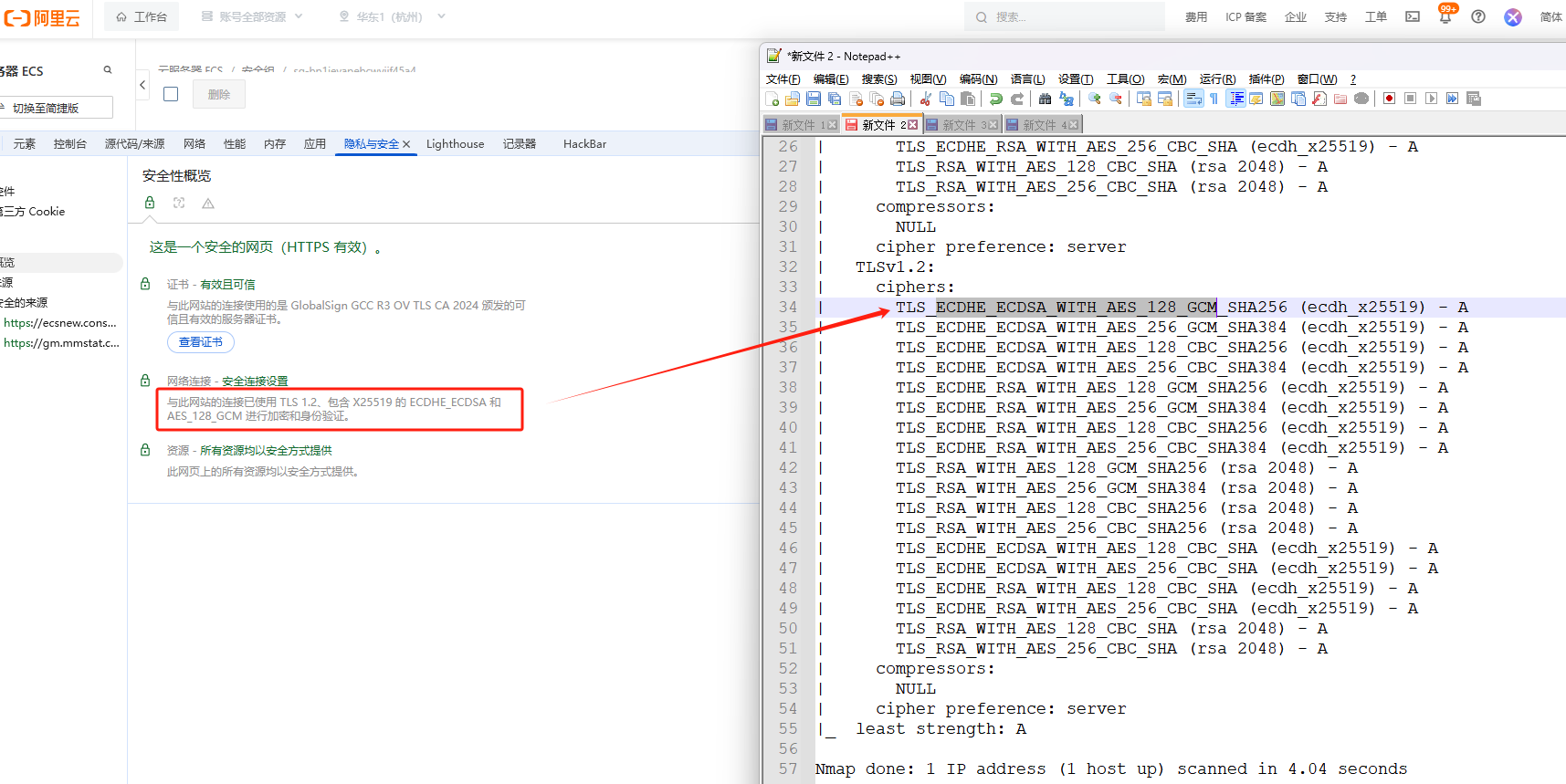The height and width of the screenshot is (784, 1566).
Task: Click 工单 link in top header
Action: 1375,16
